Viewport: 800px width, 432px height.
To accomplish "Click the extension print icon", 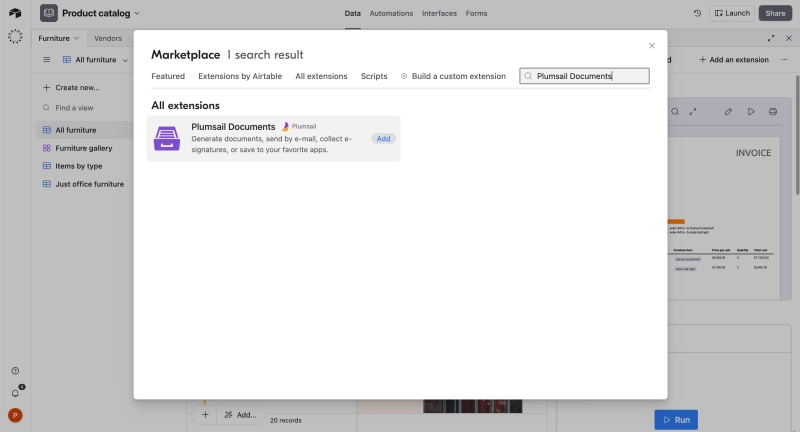I will 773,112.
